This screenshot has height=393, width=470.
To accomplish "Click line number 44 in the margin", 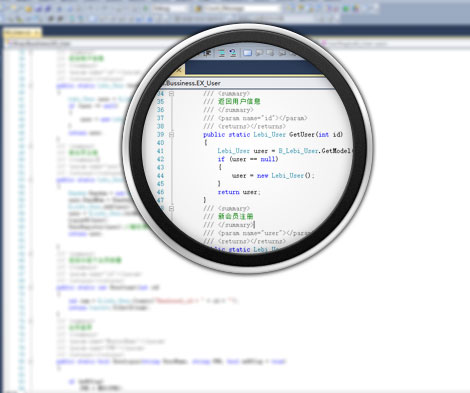I will [x=160, y=176].
